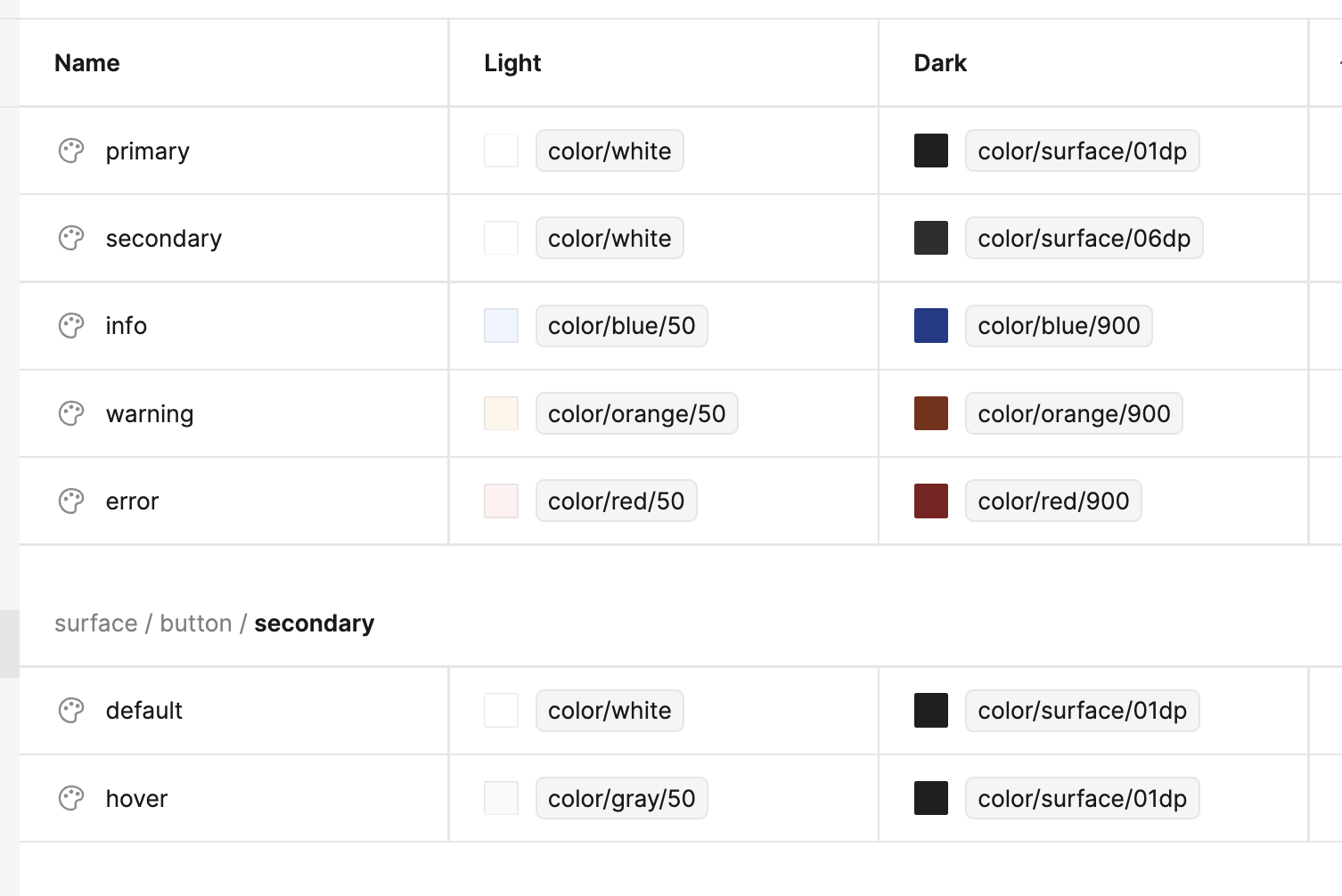The width and height of the screenshot is (1342, 896).
Task: Click the color/gray/50 token on hover row
Action: click(x=621, y=798)
